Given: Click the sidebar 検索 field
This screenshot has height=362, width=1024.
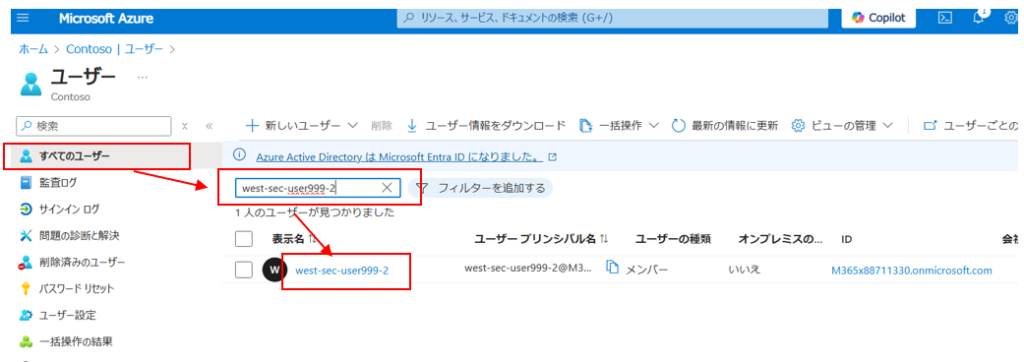Looking at the screenshot, I should (x=93, y=126).
